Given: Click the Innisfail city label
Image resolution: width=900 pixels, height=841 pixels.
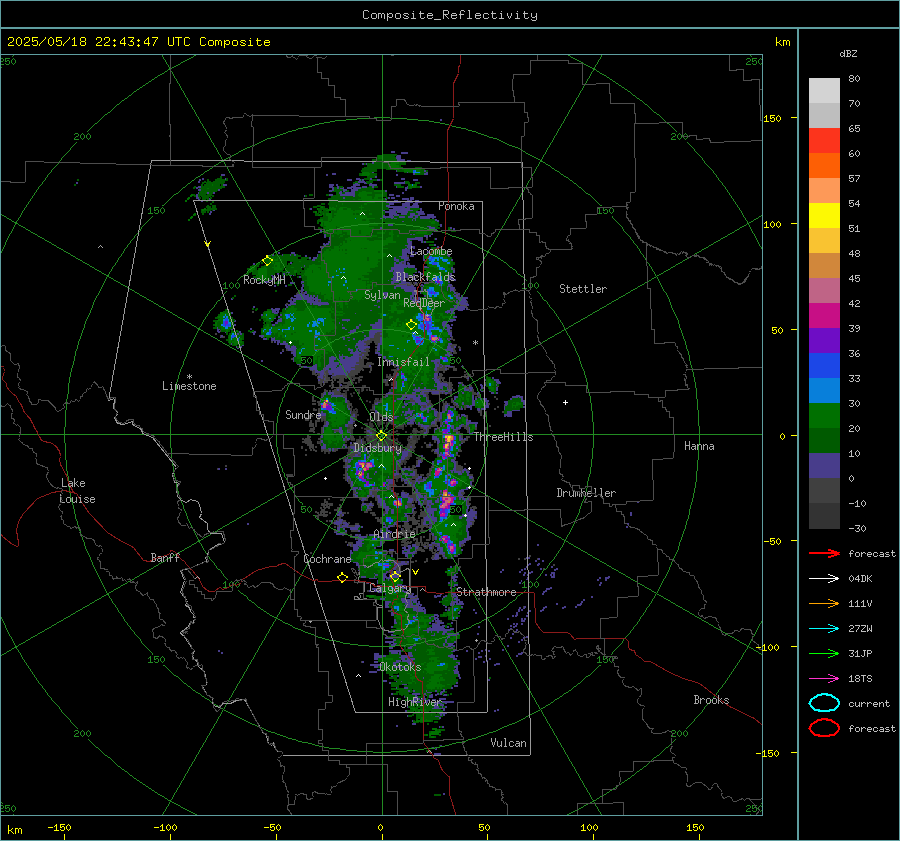Looking at the screenshot, I should [403, 362].
